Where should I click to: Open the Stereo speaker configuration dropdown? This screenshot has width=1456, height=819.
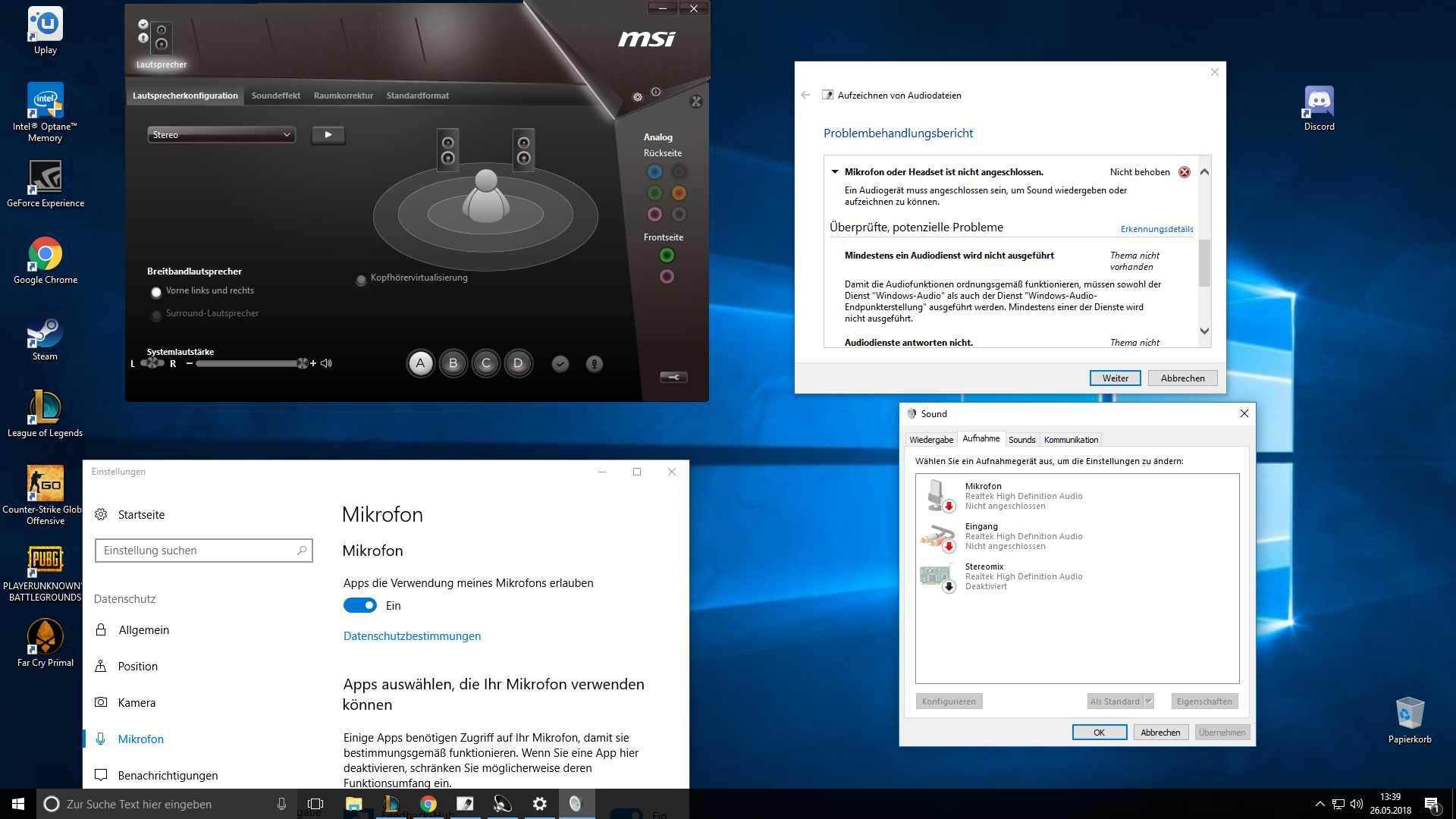coord(221,135)
